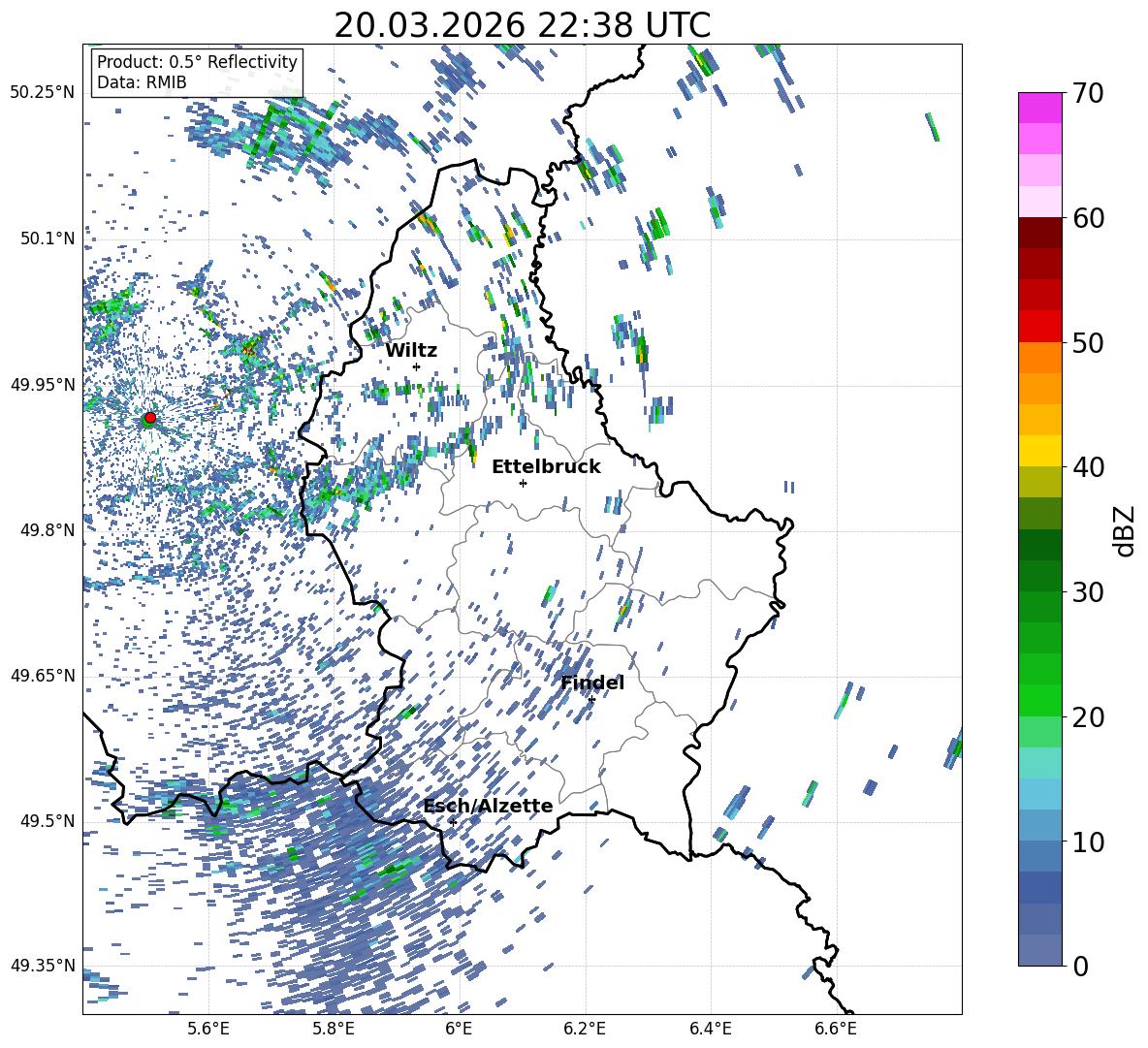Click the red radar site marker dot

point(149,418)
